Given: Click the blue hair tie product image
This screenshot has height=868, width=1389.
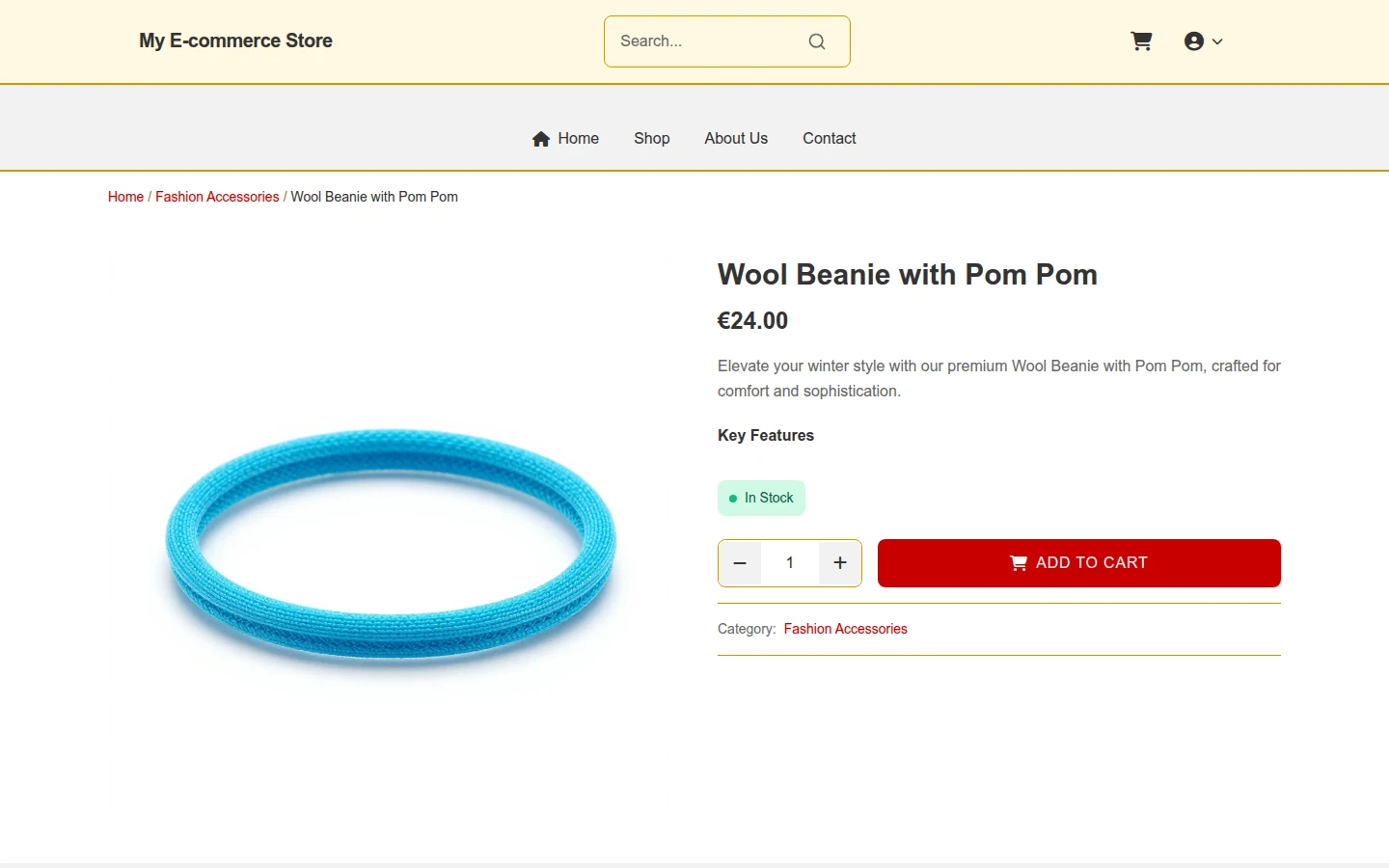Looking at the screenshot, I should coord(391,545).
